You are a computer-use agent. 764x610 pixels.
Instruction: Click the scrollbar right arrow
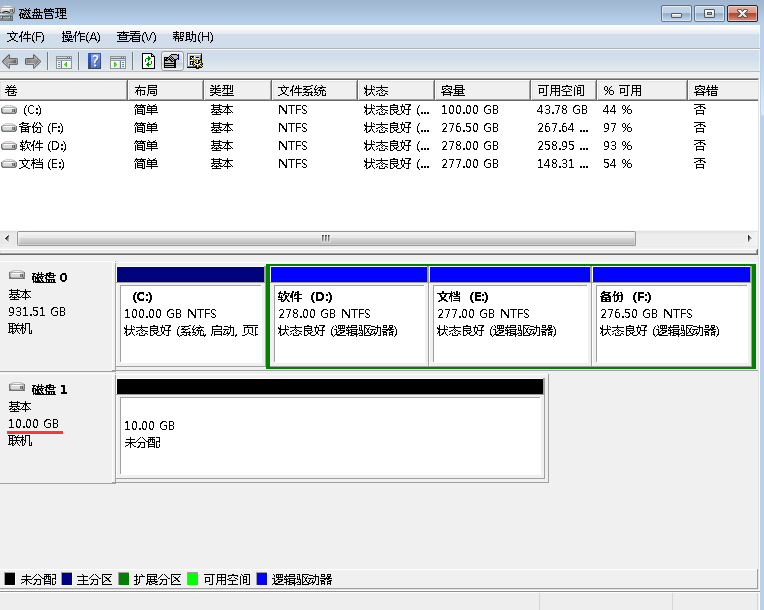pyautogui.click(x=749, y=239)
